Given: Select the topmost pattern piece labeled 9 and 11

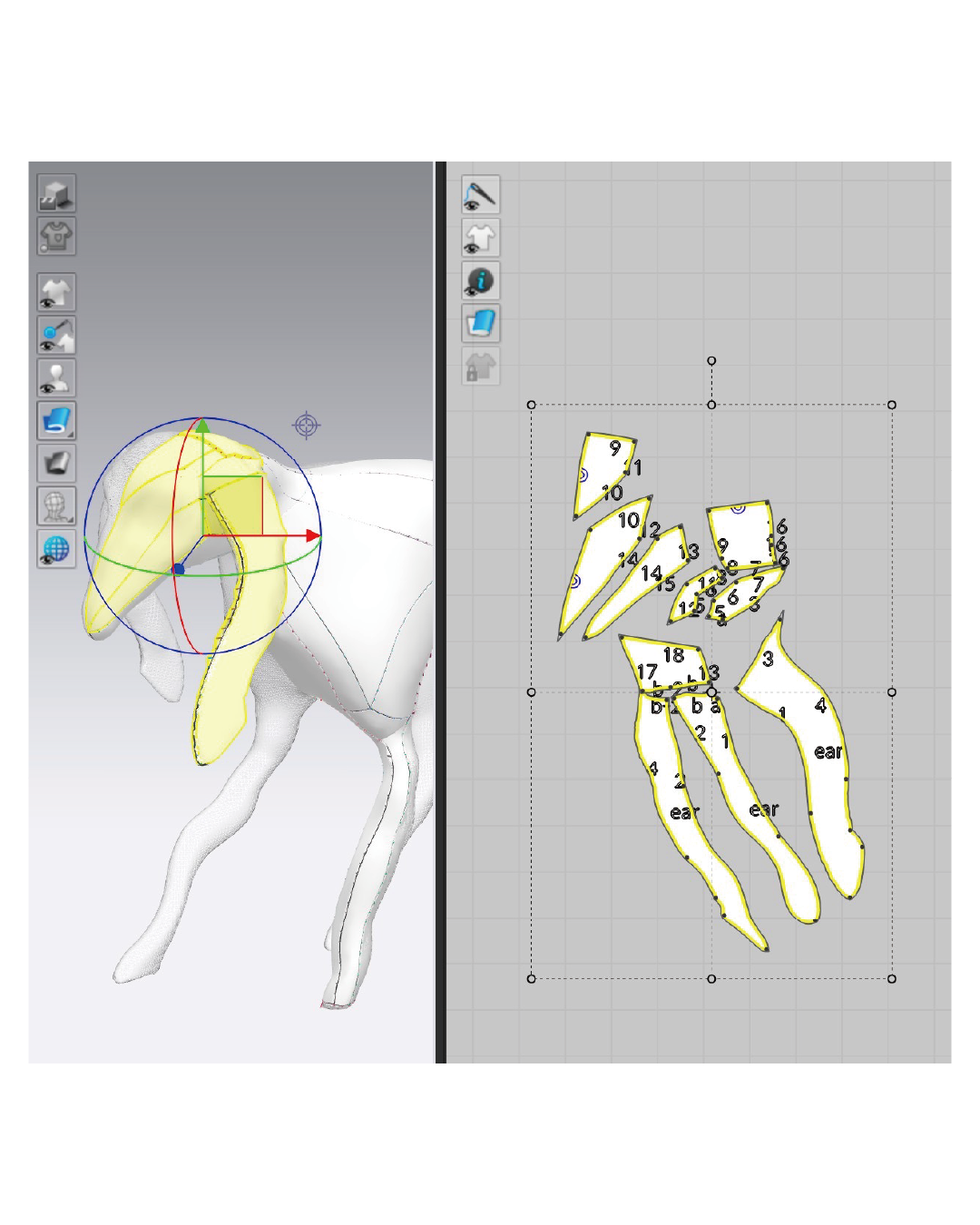Looking at the screenshot, I should click(602, 472).
